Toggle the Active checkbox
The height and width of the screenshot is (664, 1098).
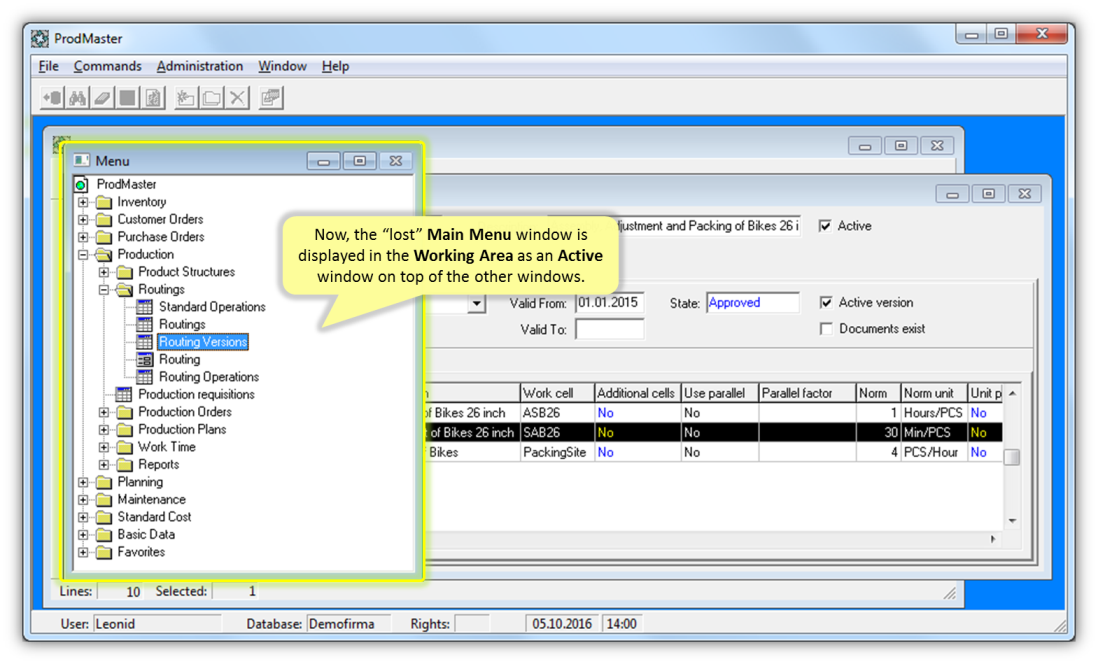(x=825, y=226)
